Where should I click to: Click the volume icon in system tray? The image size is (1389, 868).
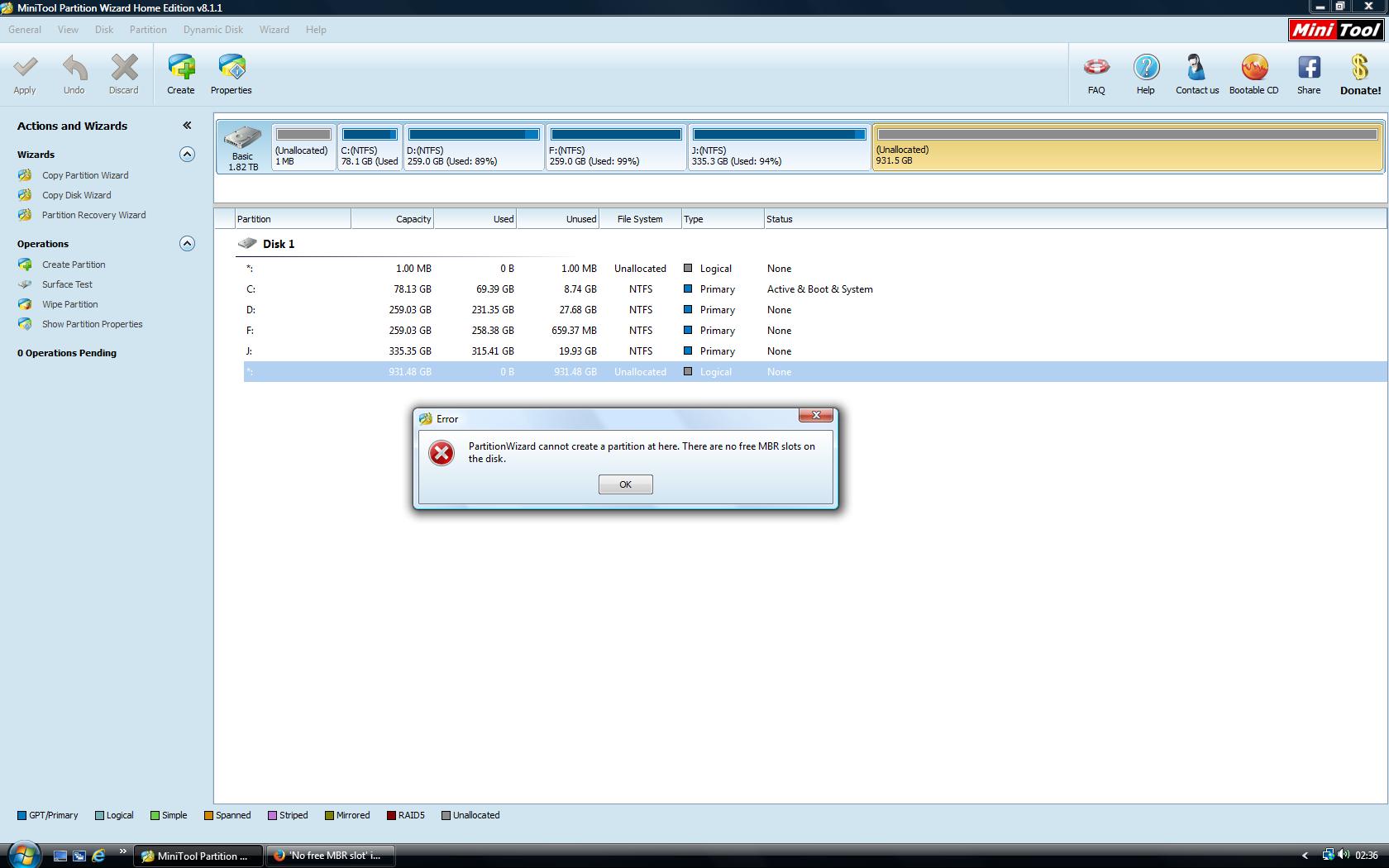click(x=1344, y=855)
